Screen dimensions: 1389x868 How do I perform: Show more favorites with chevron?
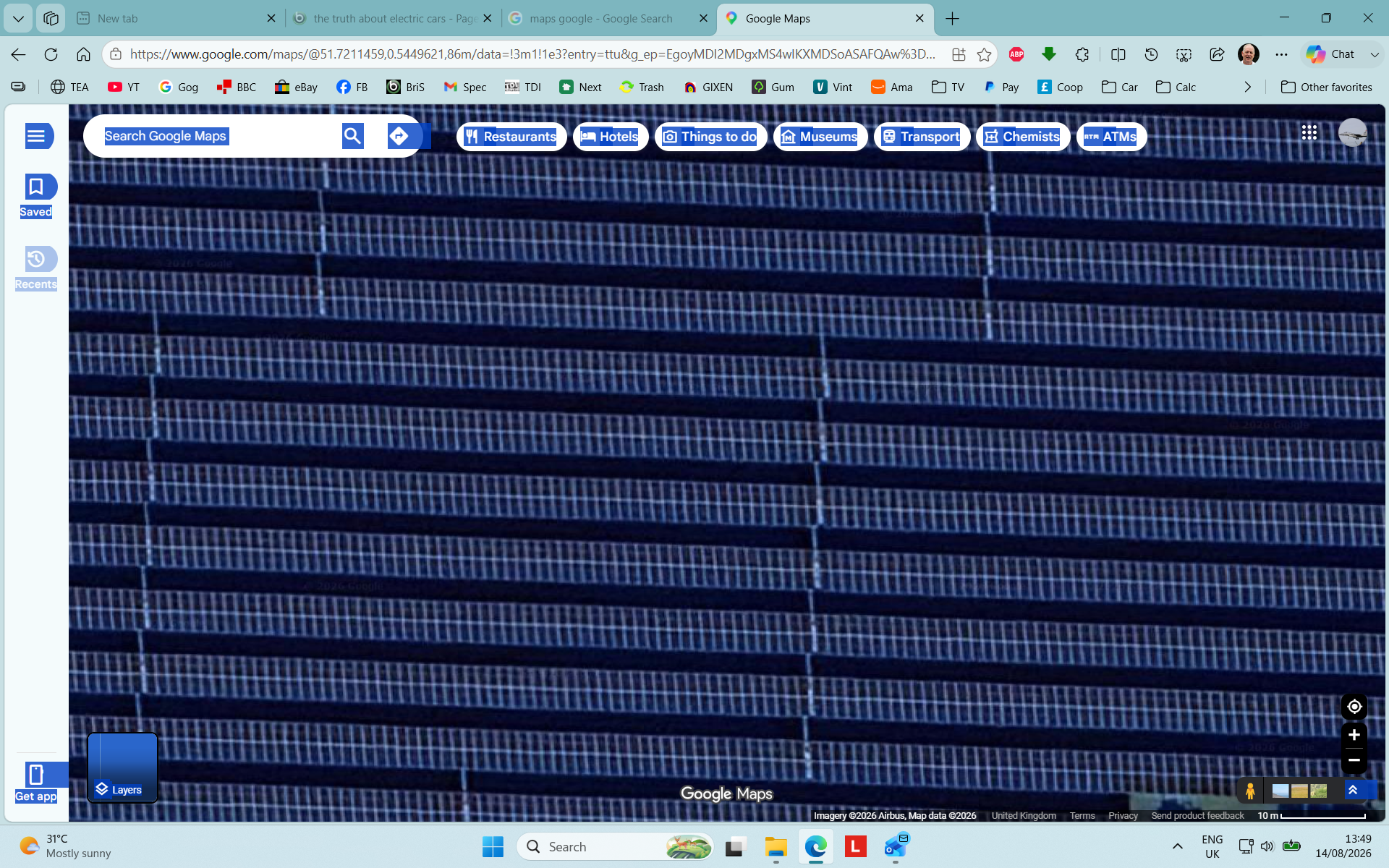click(1248, 87)
